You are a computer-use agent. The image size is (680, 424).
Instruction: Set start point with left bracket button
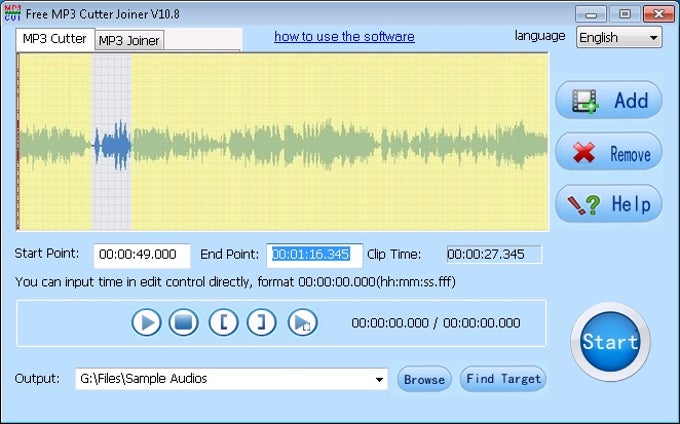point(223,322)
